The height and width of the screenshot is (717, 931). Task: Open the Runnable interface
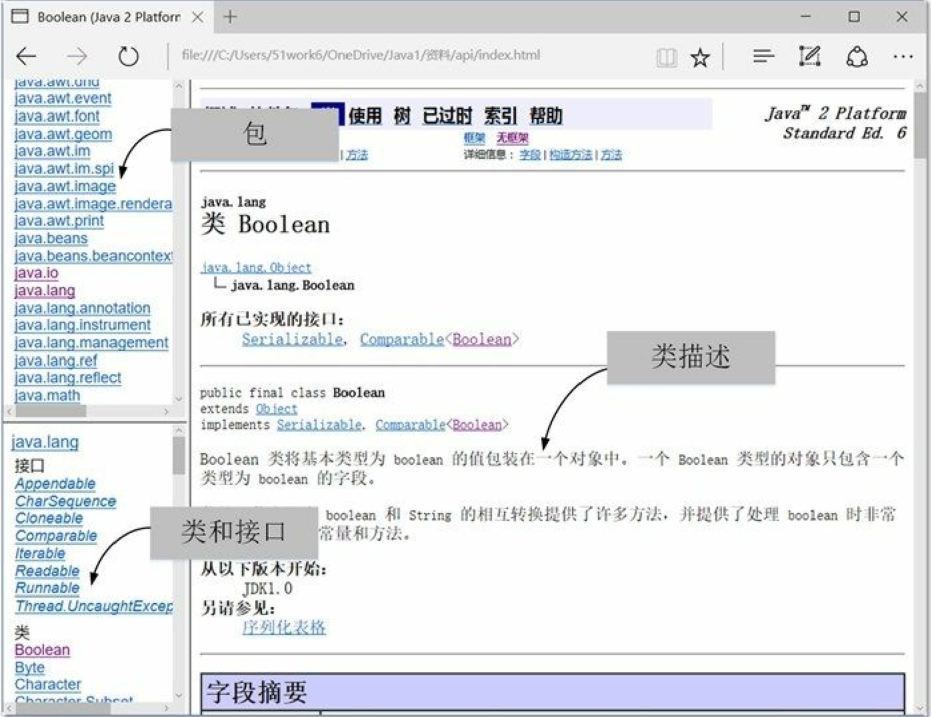(48, 588)
